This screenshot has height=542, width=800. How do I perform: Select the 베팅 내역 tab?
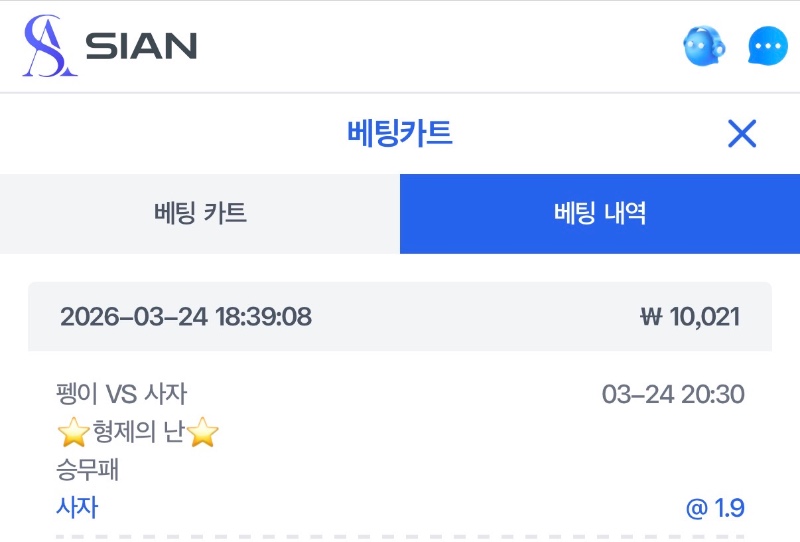[x=600, y=213]
